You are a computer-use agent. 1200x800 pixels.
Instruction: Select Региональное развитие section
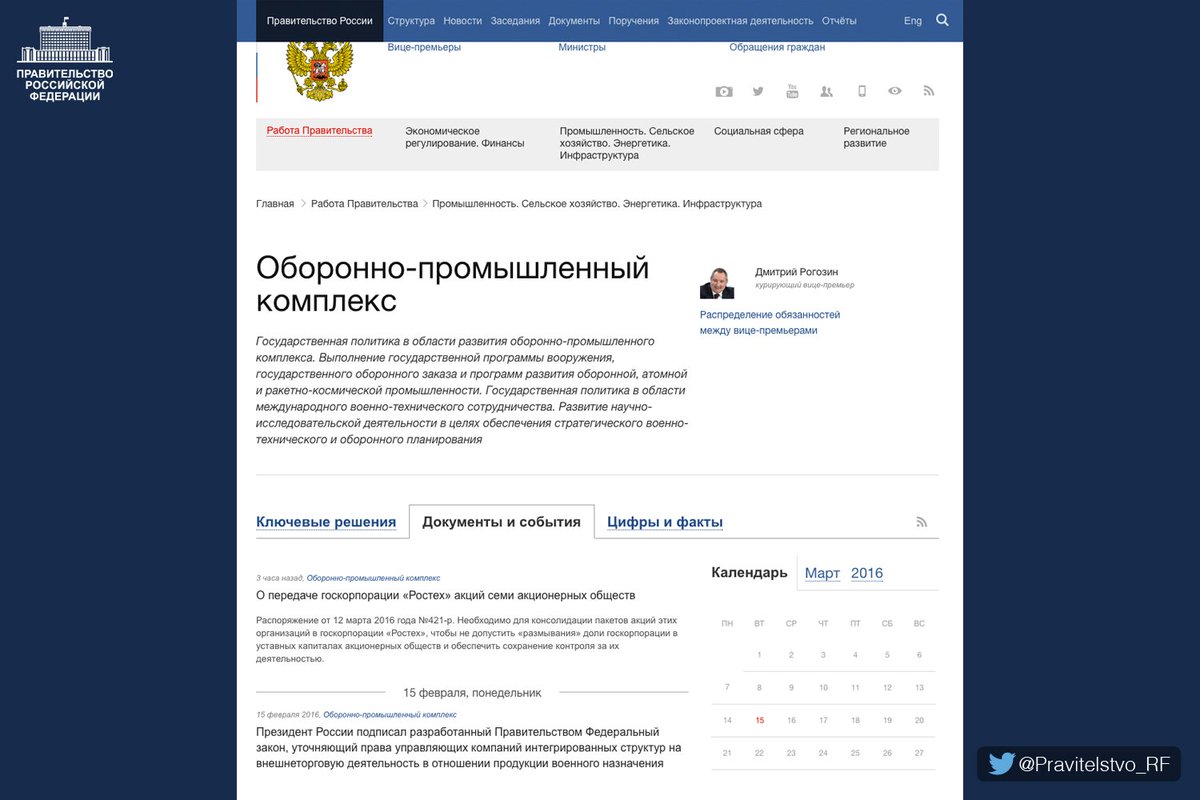click(x=876, y=137)
